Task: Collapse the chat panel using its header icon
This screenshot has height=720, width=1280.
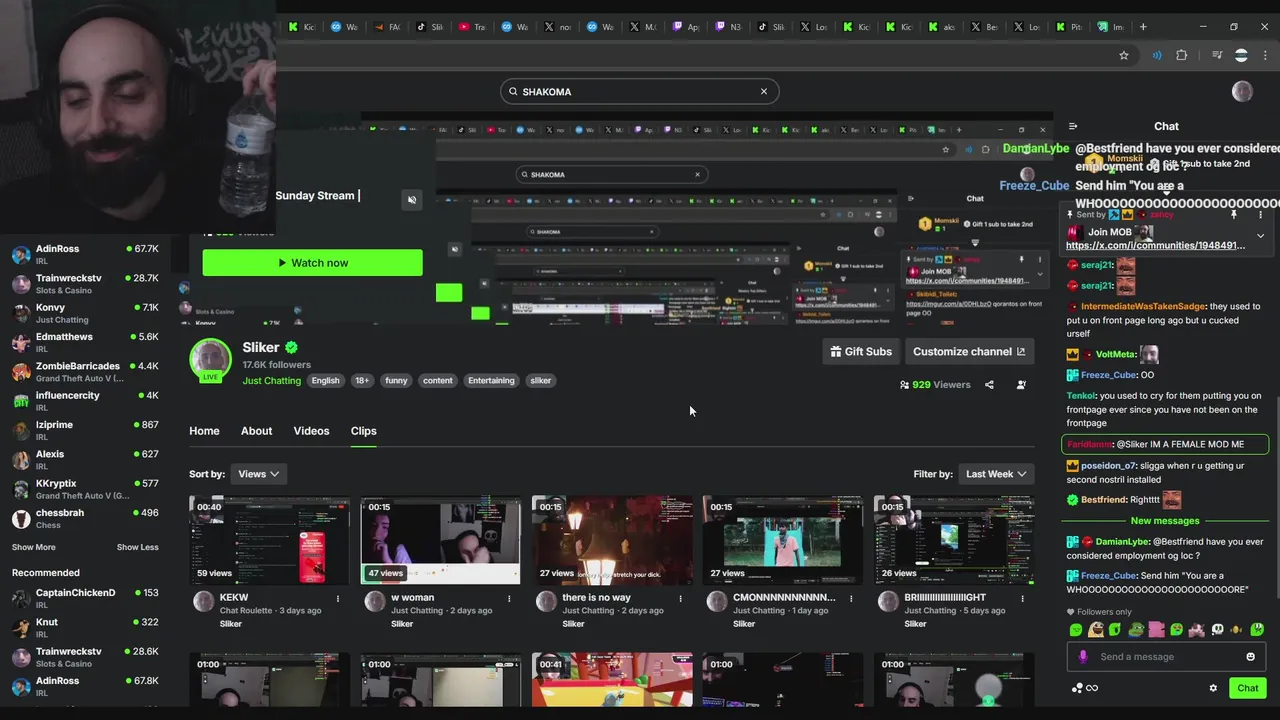Action: click(x=1073, y=126)
